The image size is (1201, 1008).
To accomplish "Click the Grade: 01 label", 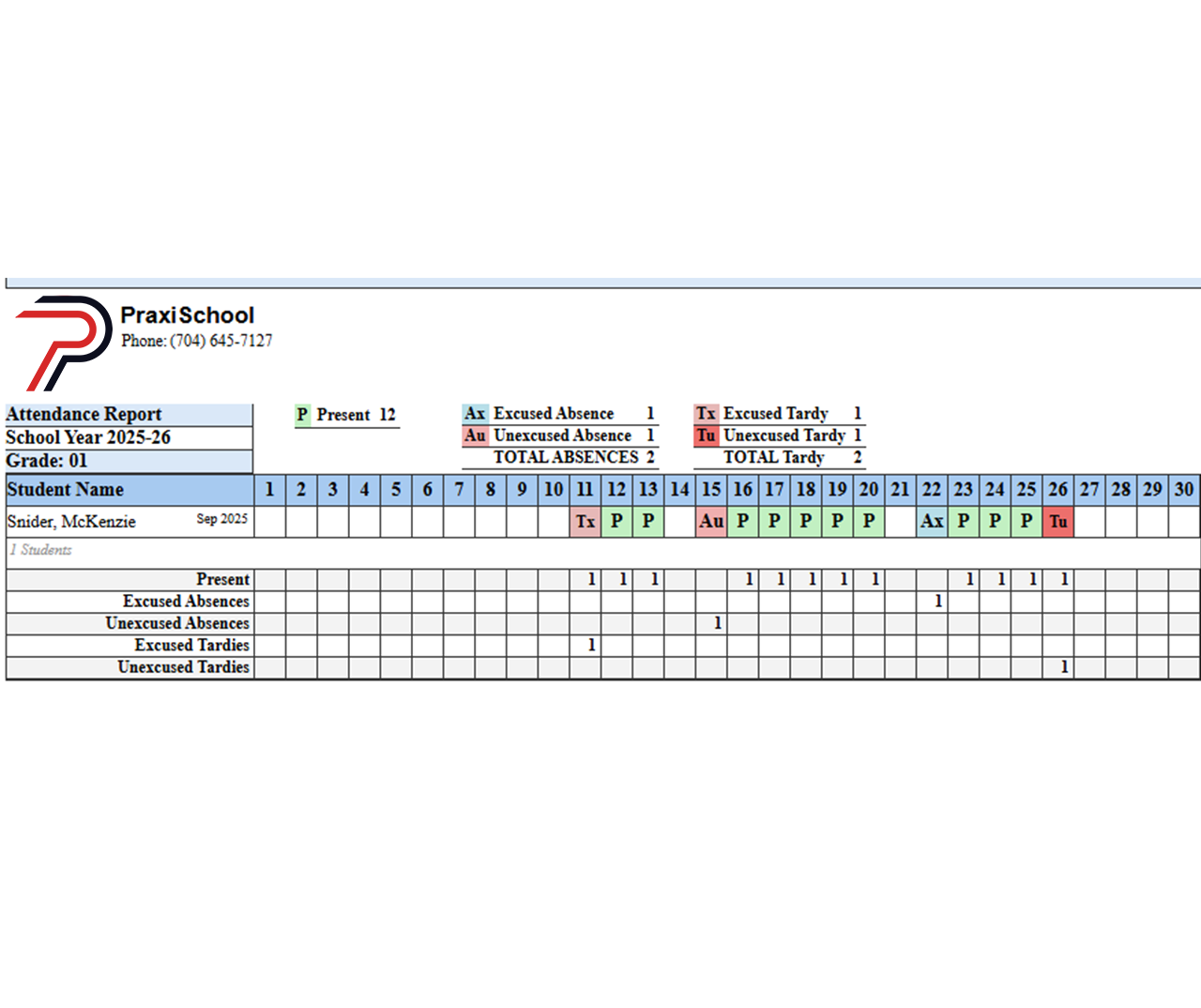I will point(47,461).
